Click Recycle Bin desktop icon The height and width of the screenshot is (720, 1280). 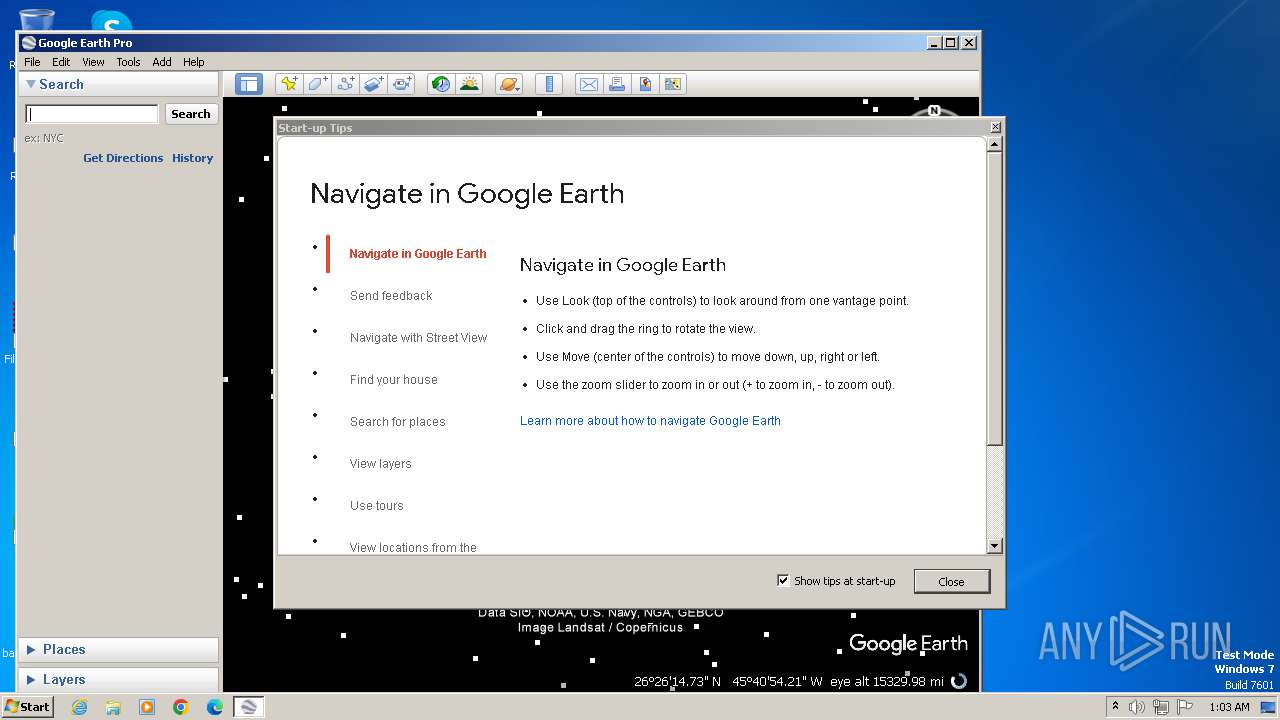tap(37, 20)
